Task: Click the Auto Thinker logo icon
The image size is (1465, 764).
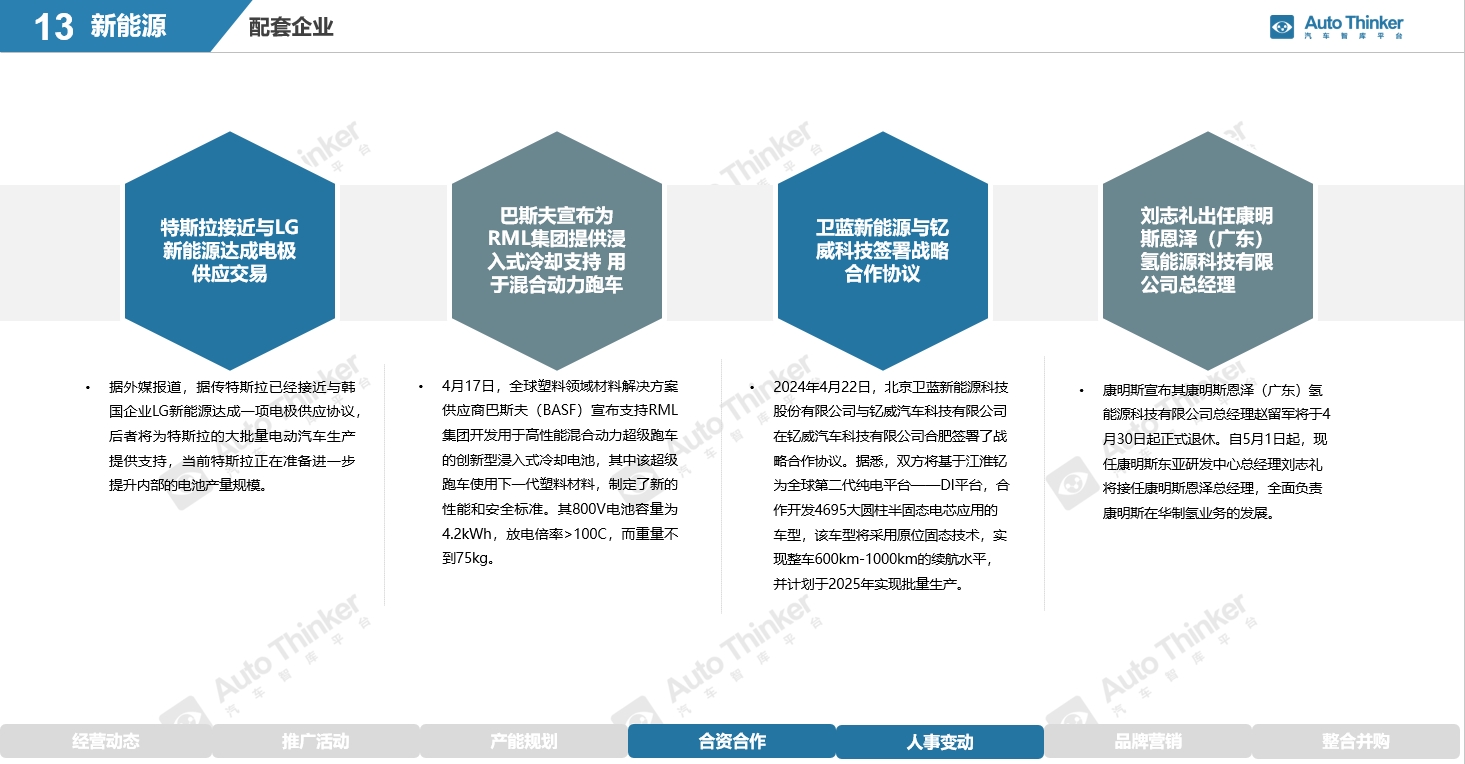Action: coord(1282,27)
